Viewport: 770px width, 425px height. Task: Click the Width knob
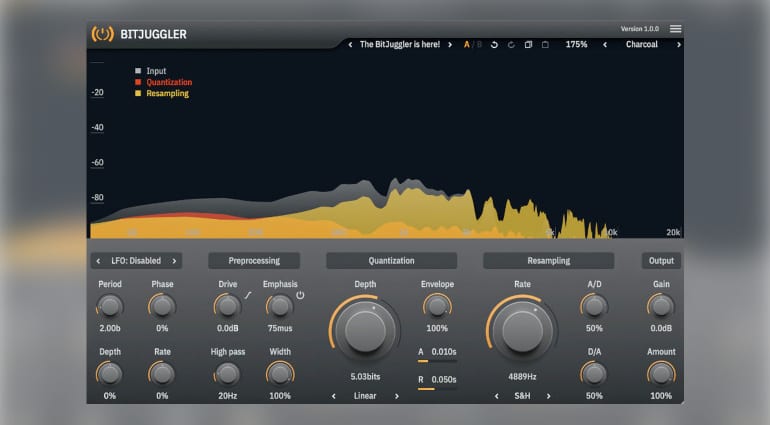[x=280, y=374]
